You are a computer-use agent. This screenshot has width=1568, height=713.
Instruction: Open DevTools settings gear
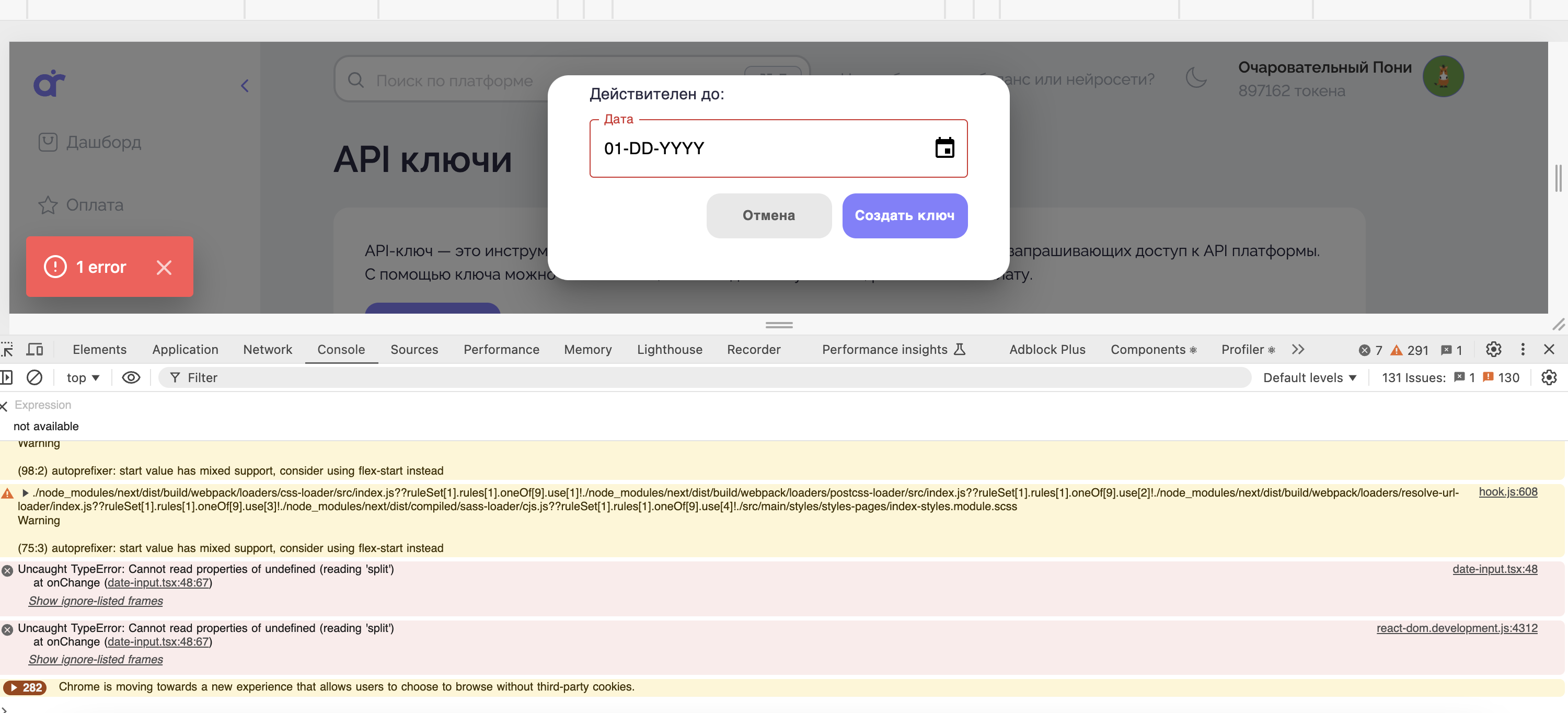click(x=1493, y=350)
